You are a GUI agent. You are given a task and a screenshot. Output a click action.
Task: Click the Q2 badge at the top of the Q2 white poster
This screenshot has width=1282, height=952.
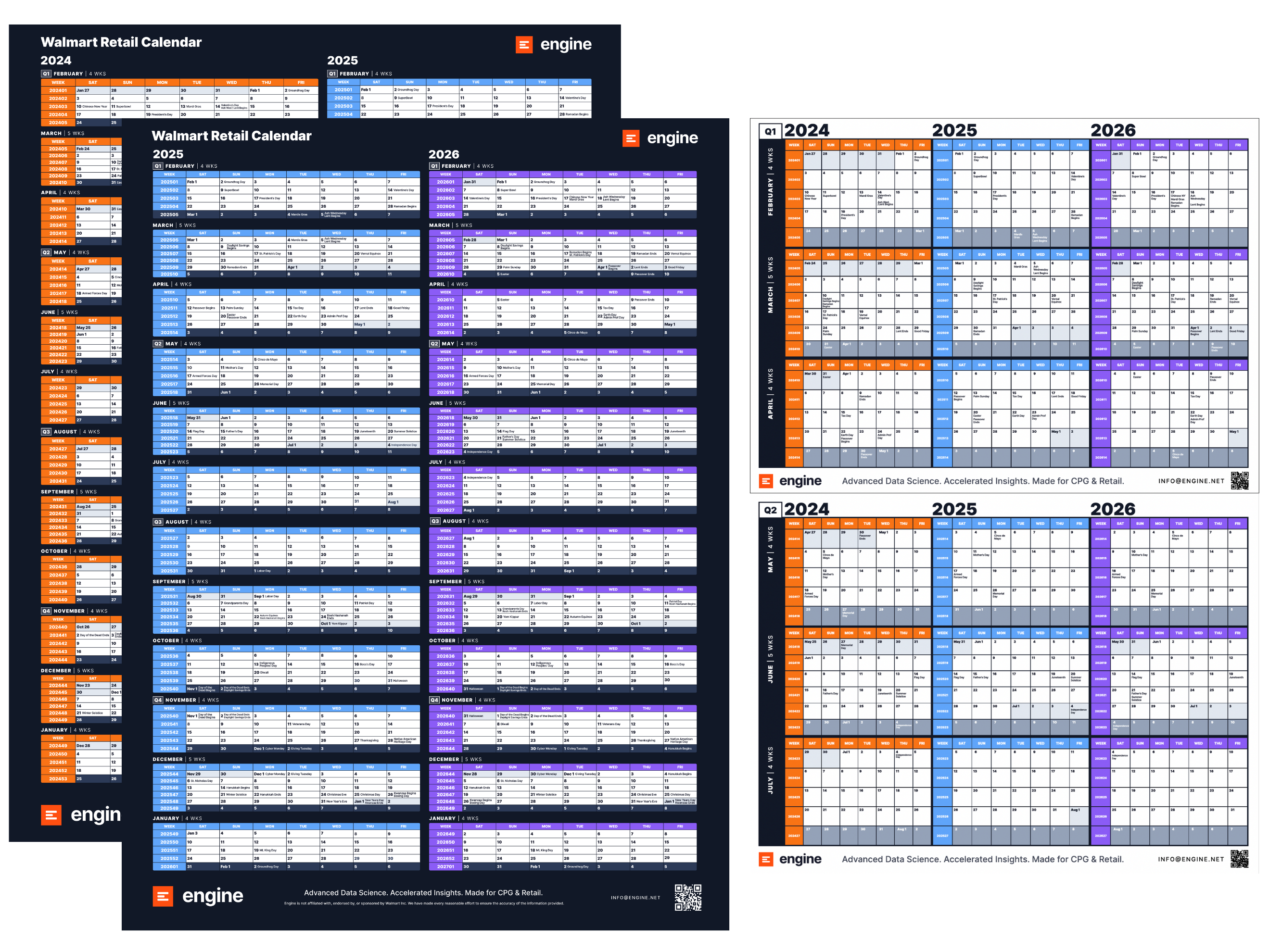pyautogui.click(x=770, y=510)
